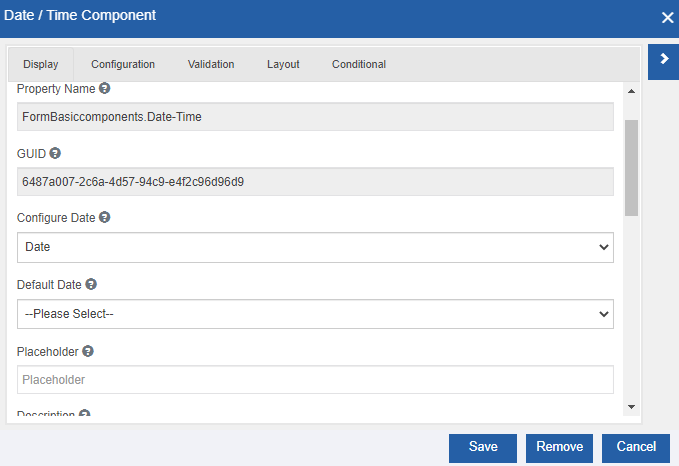
Task: Switch to the Configuration tab
Action: pyautogui.click(x=123, y=65)
